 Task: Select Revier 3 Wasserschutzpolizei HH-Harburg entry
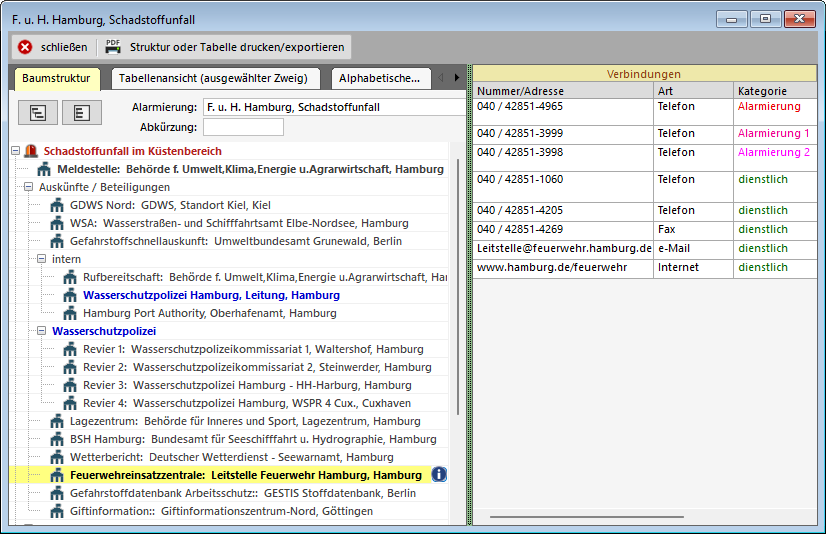point(246,385)
